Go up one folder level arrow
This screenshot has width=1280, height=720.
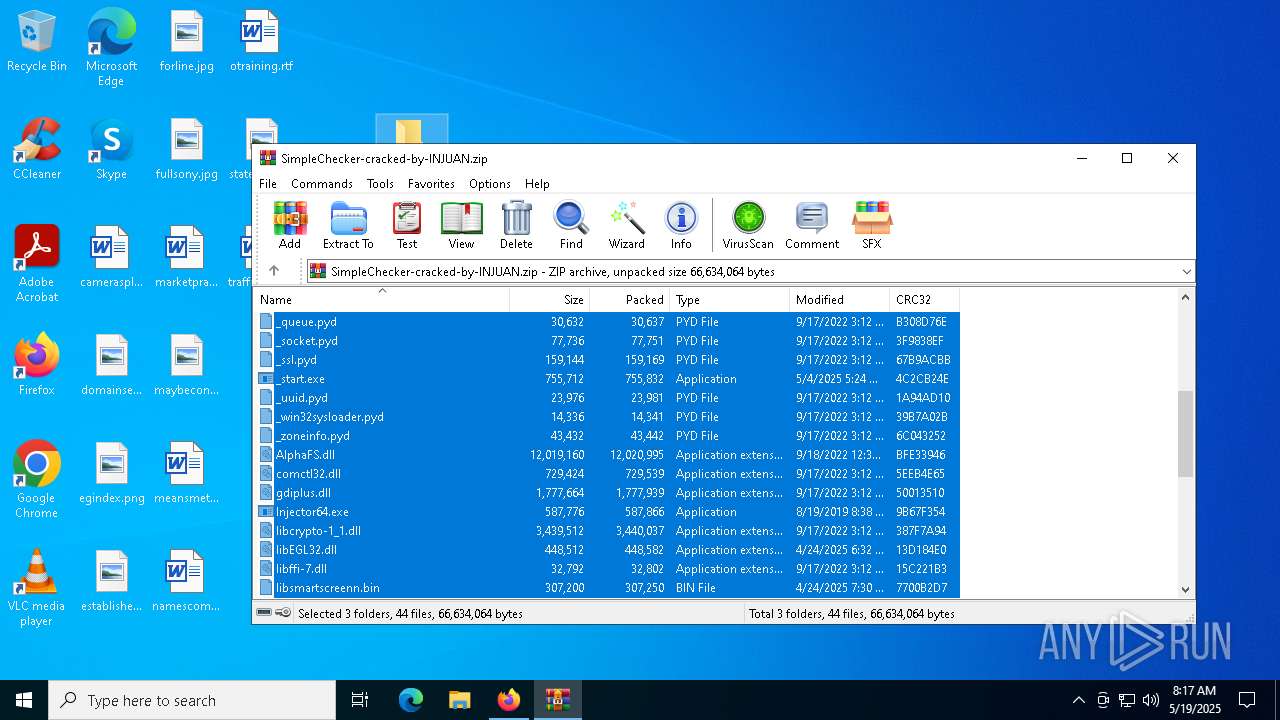tap(274, 271)
